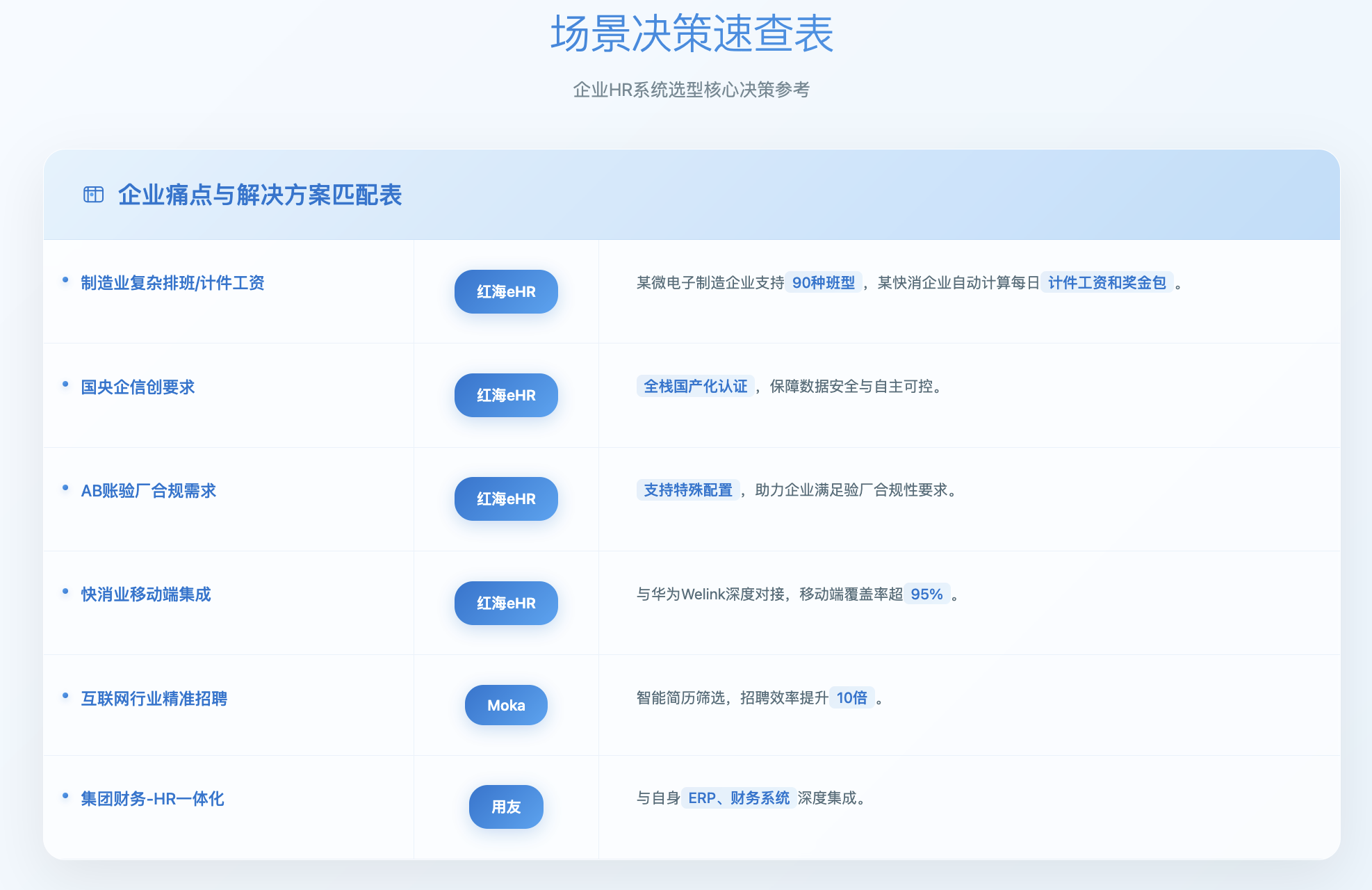Click the 红海eHR badge in 制造业复杂排班 row
Screen dimensions: 1372x890
tap(506, 291)
